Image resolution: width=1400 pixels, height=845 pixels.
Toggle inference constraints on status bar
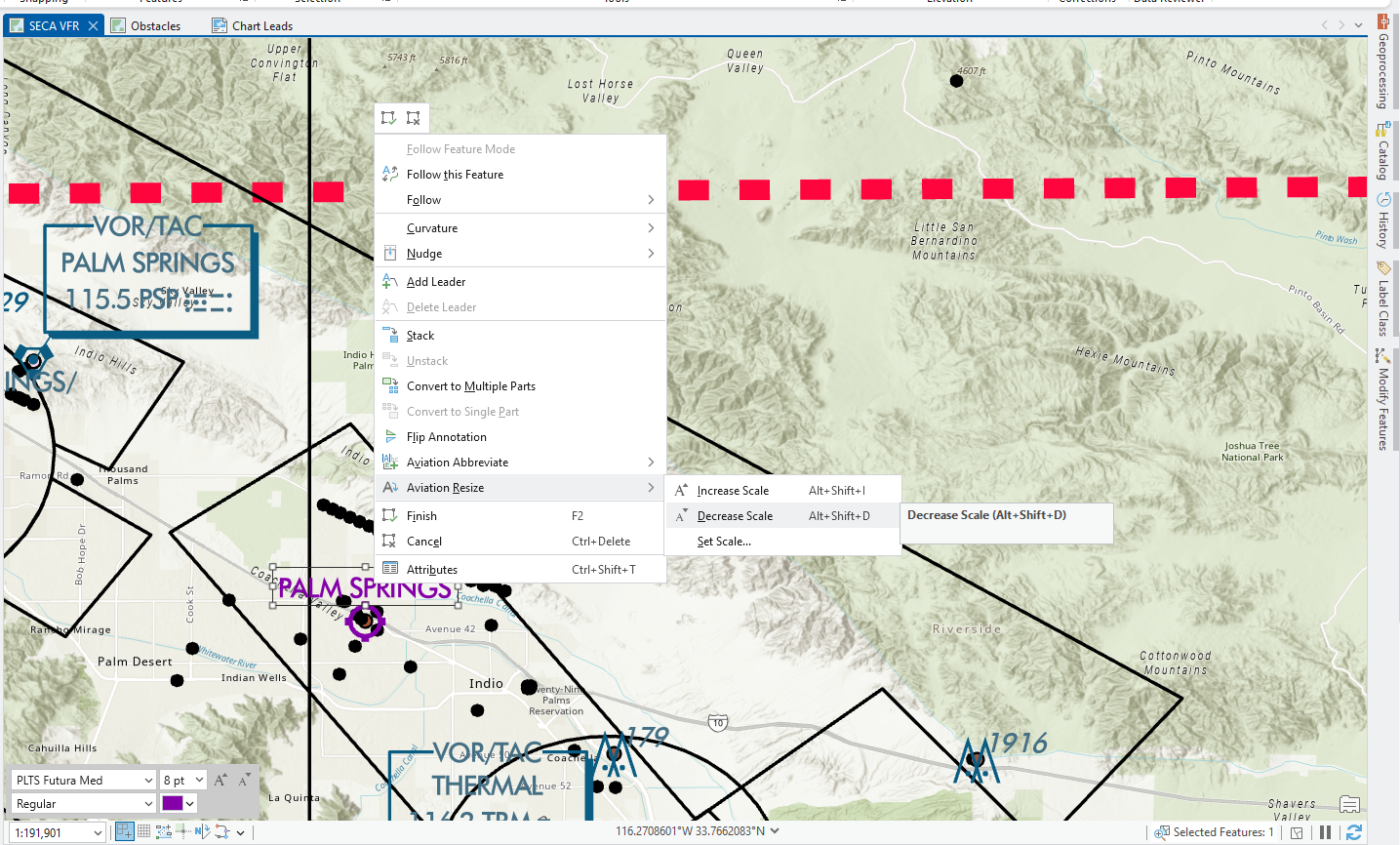(182, 831)
